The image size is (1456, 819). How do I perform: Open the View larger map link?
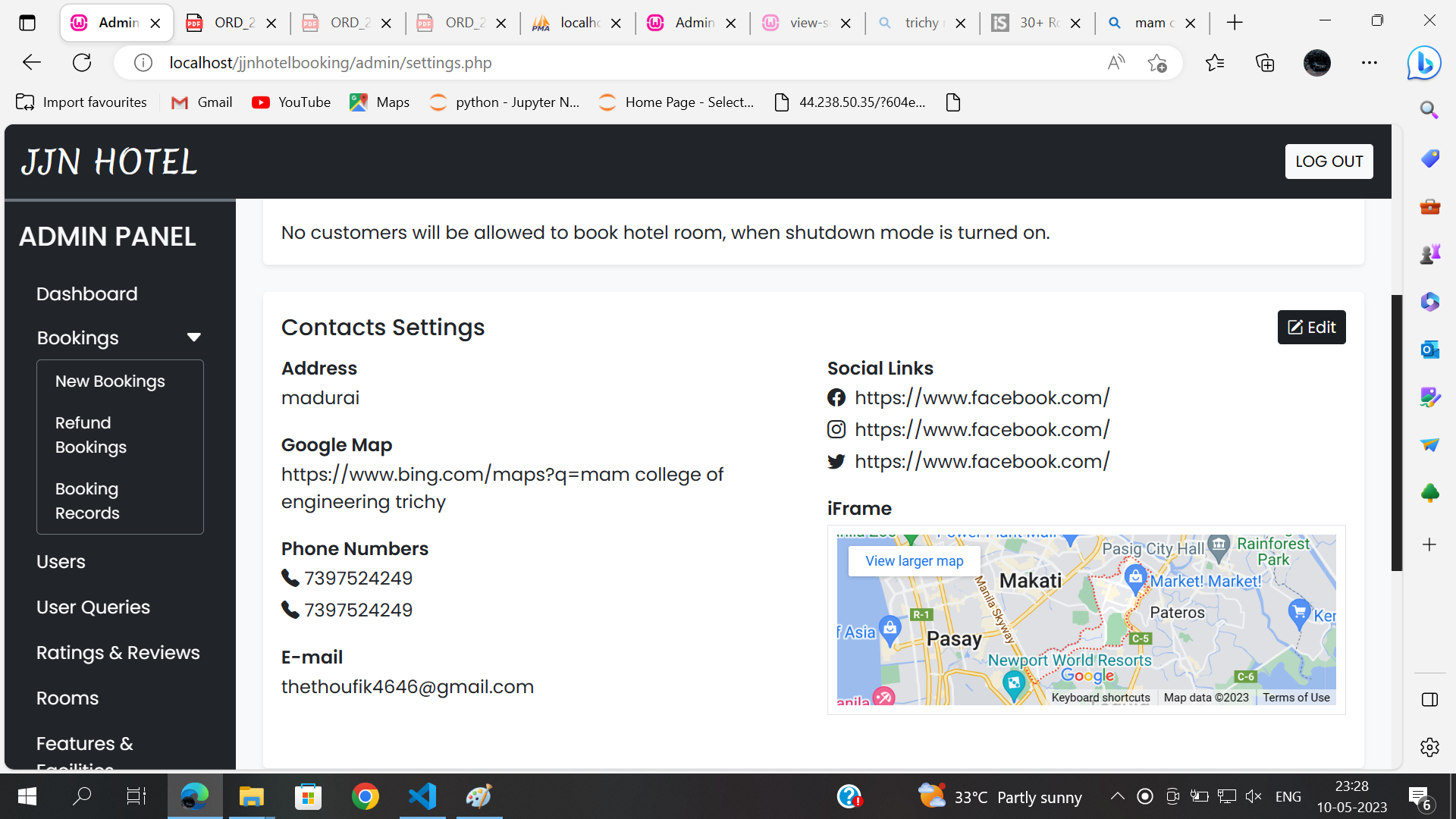point(914,560)
